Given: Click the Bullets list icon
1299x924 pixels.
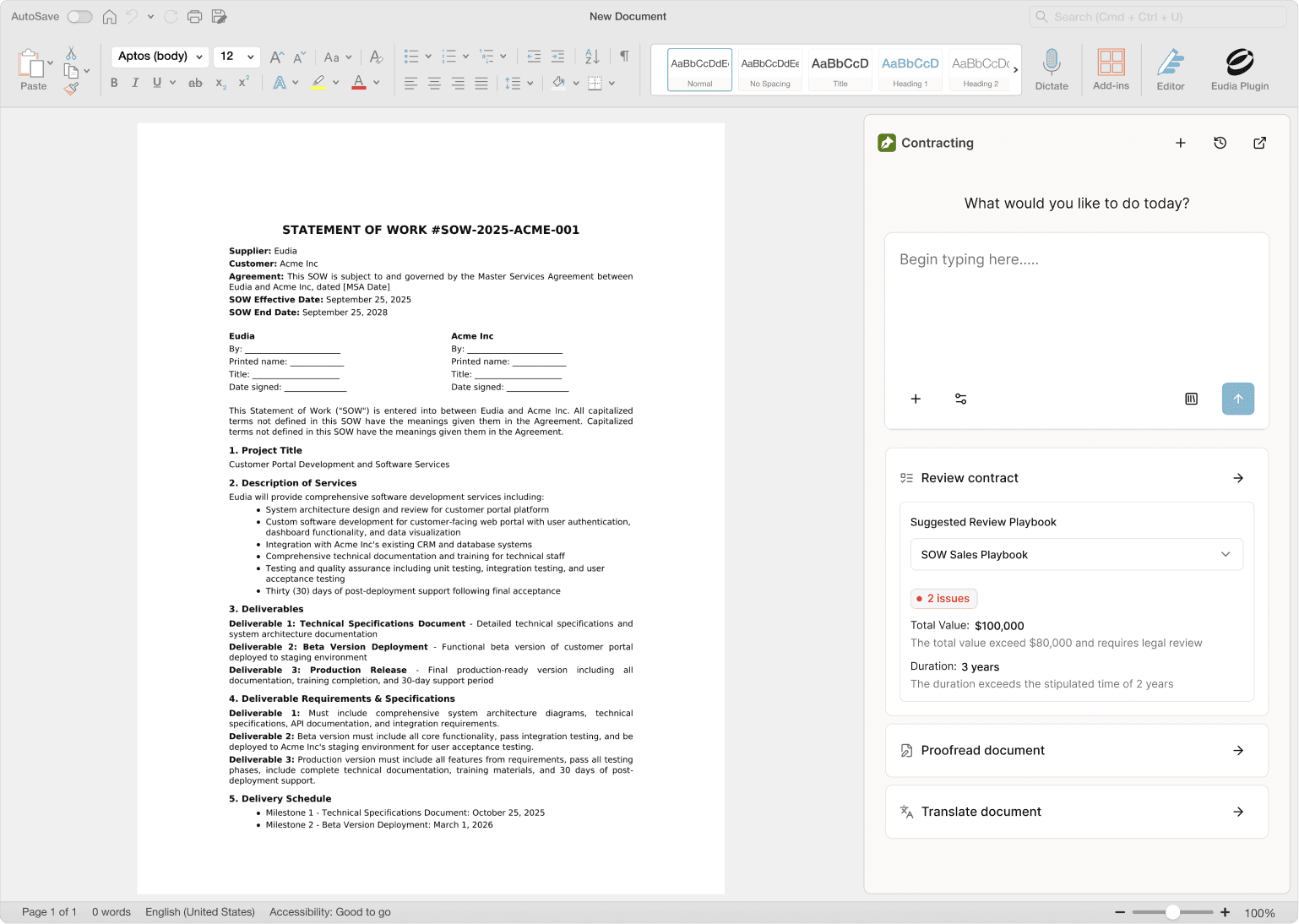Looking at the screenshot, I should pos(411,57).
